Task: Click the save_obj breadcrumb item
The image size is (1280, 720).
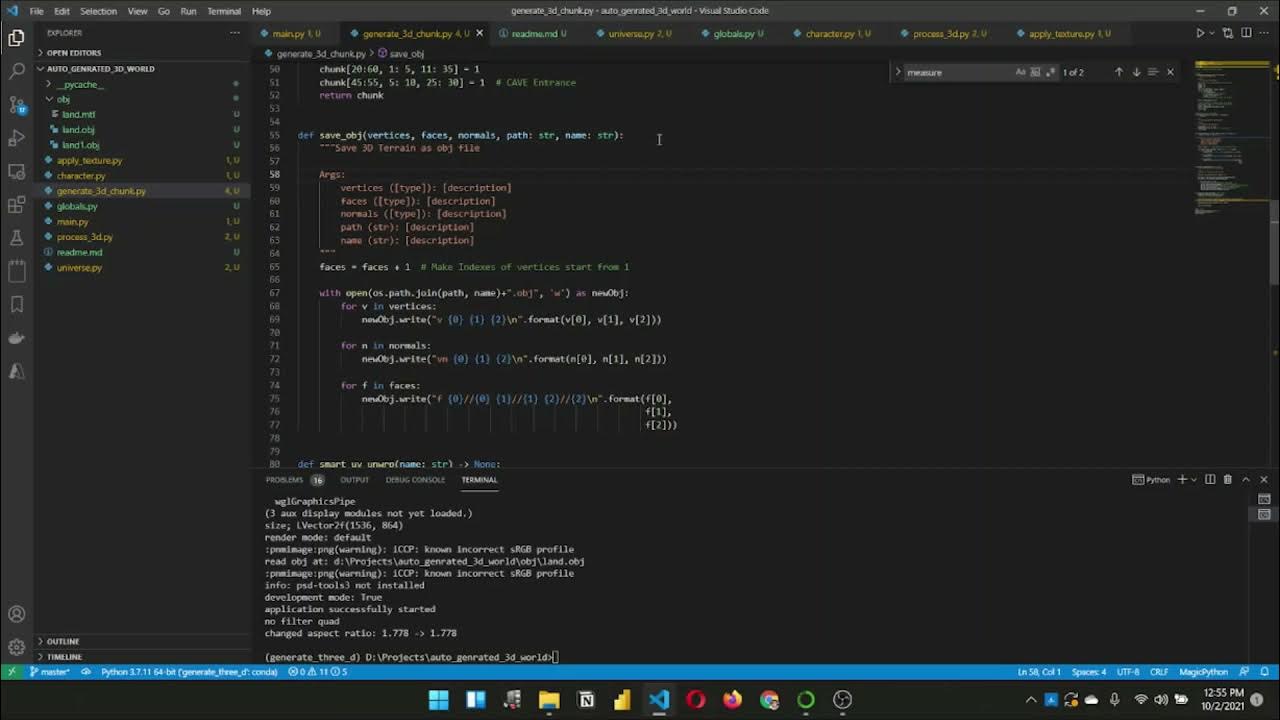Action: pos(401,54)
